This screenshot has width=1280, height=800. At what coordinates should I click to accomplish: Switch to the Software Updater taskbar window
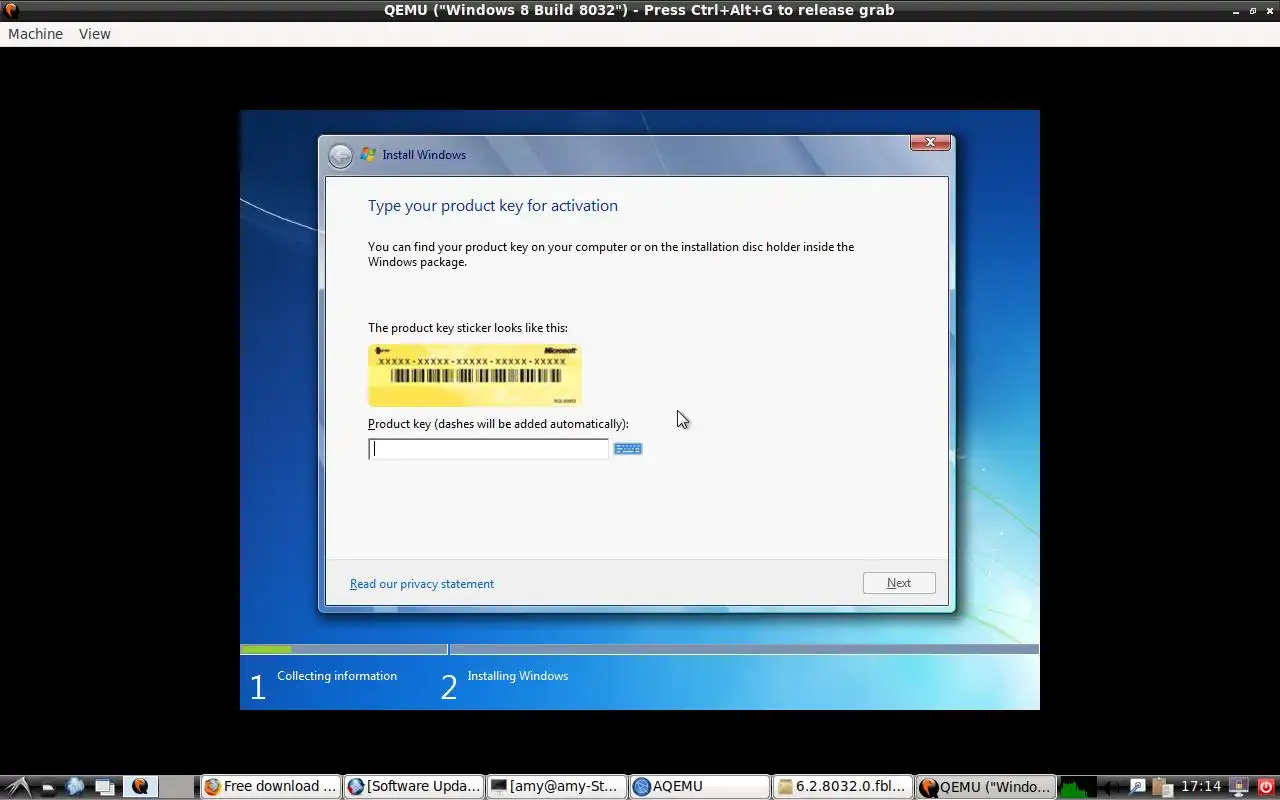click(414, 786)
